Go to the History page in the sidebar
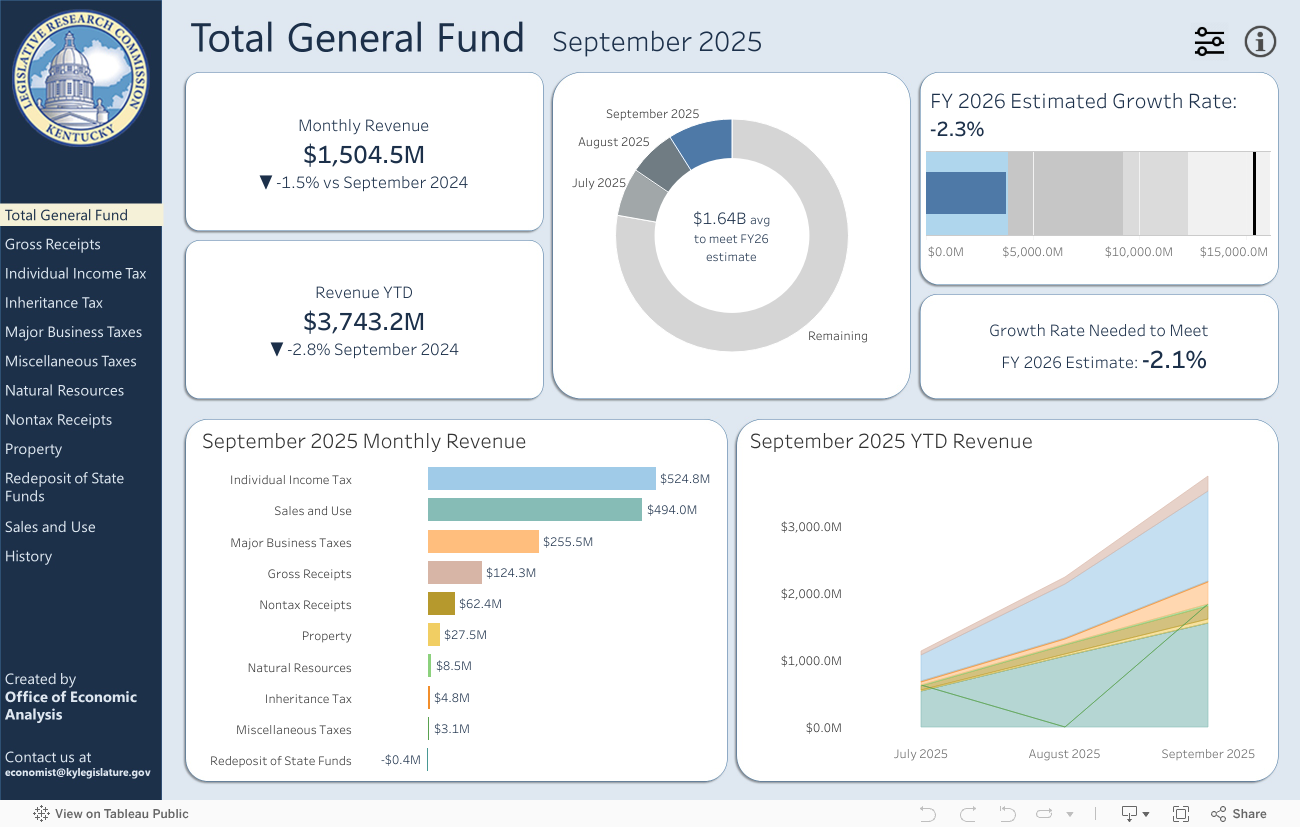 point(28,556)
